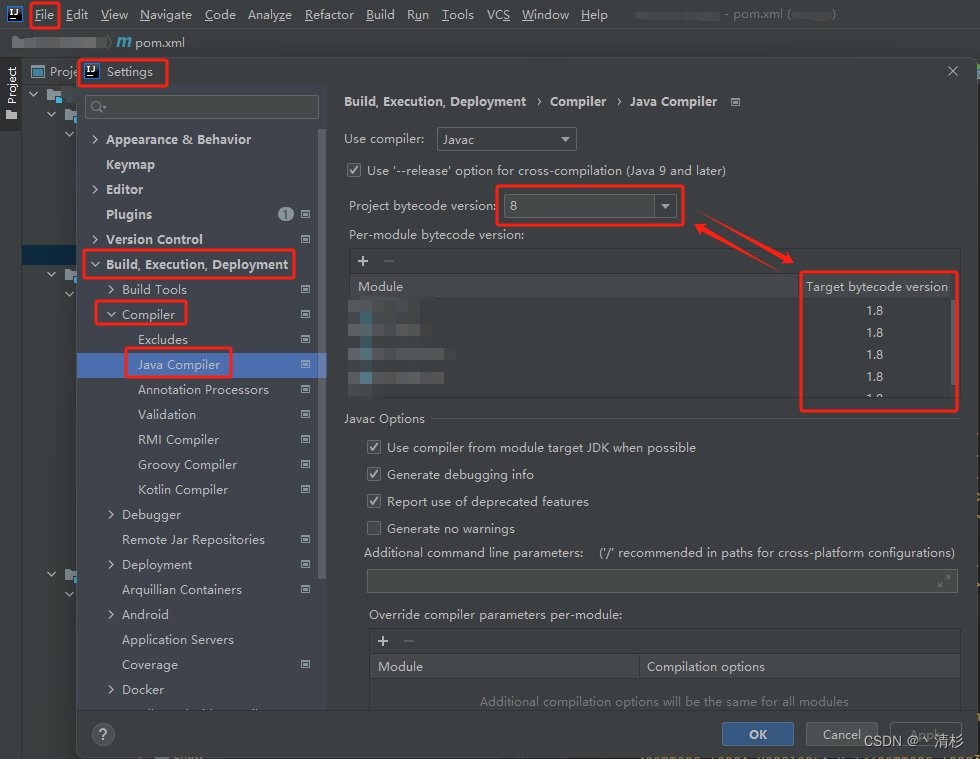Click the Settings search input field

point(202,107)
